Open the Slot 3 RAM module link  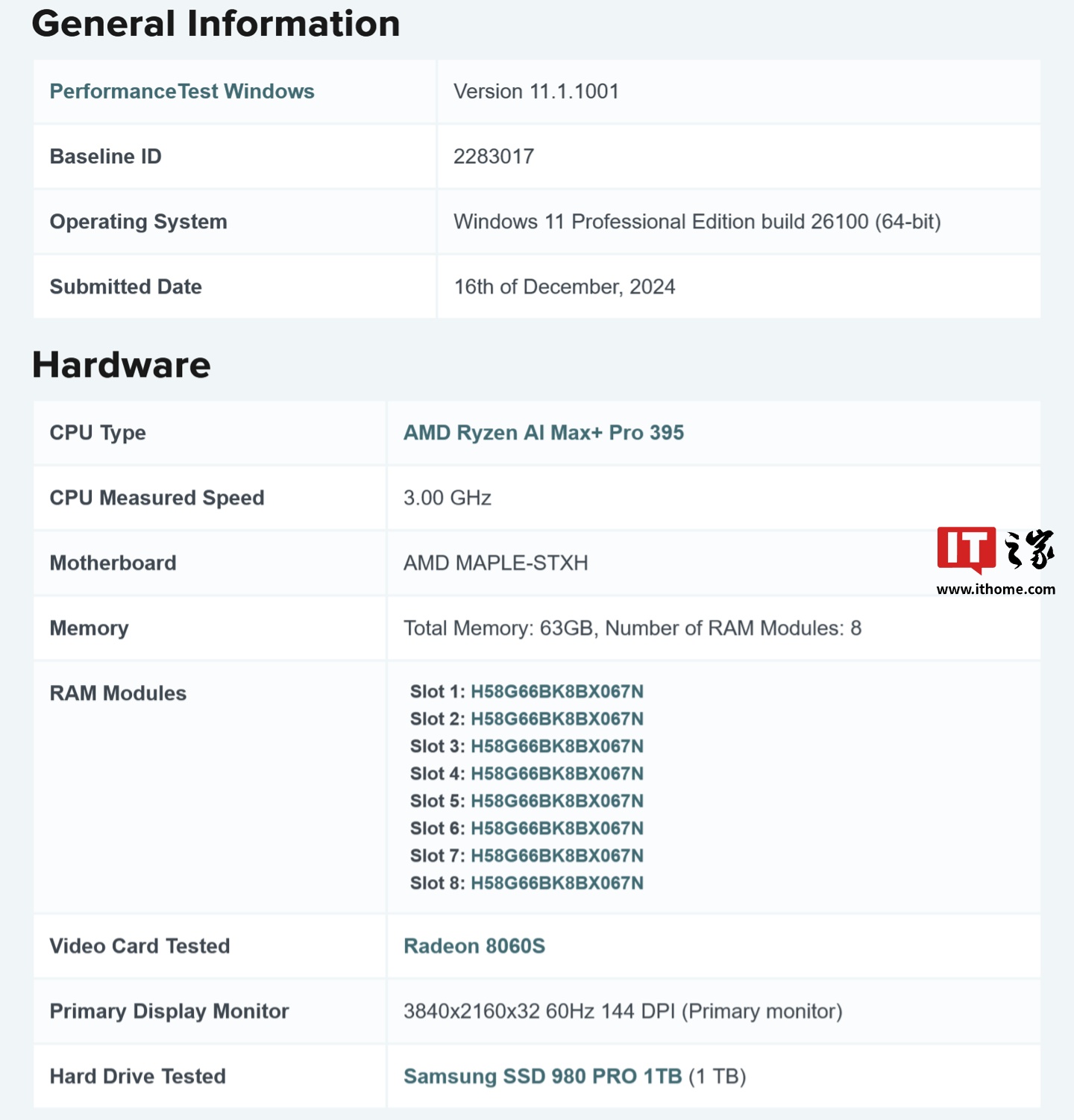(x=558, y=745)
